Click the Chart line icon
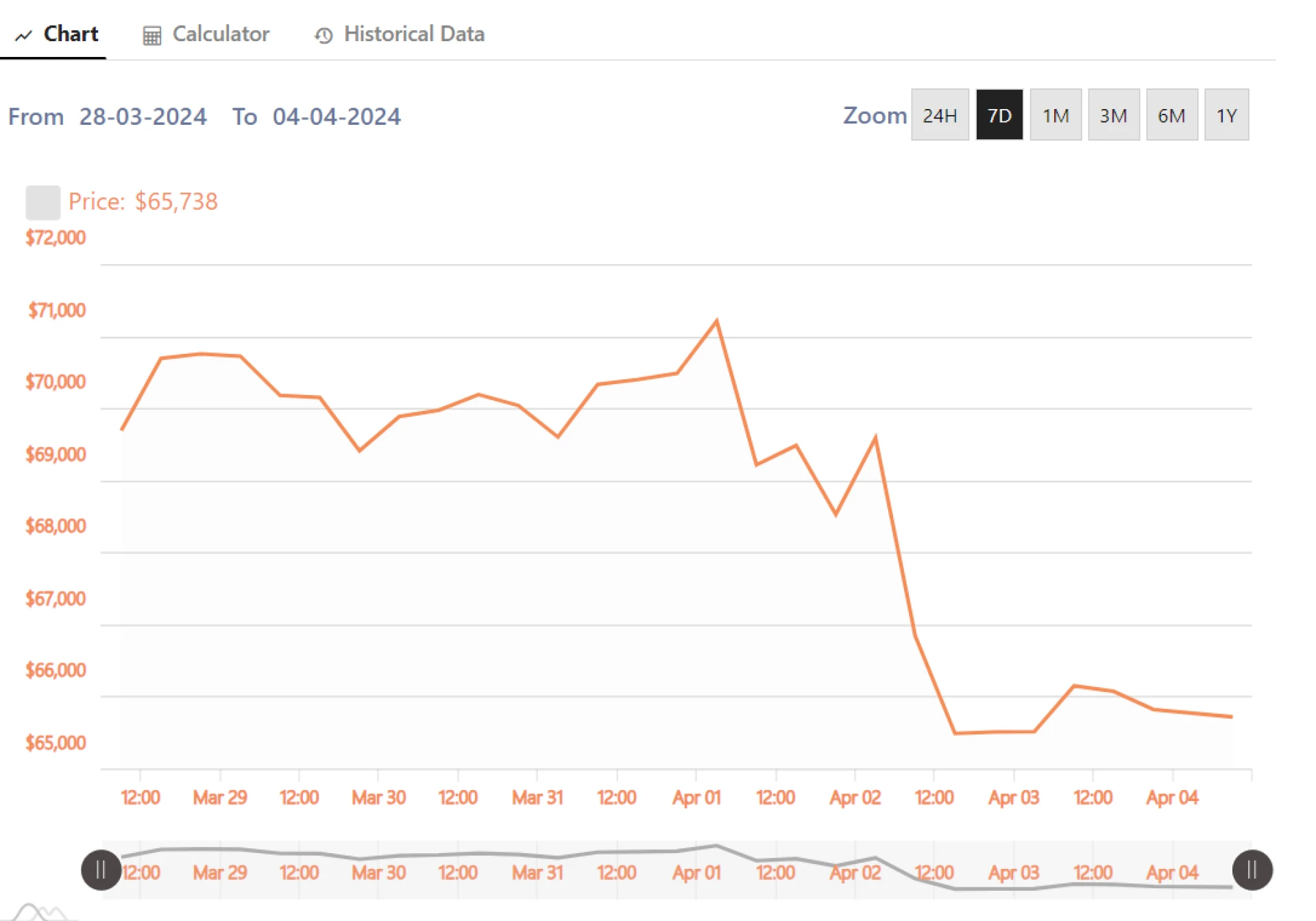 coord(24,35)
